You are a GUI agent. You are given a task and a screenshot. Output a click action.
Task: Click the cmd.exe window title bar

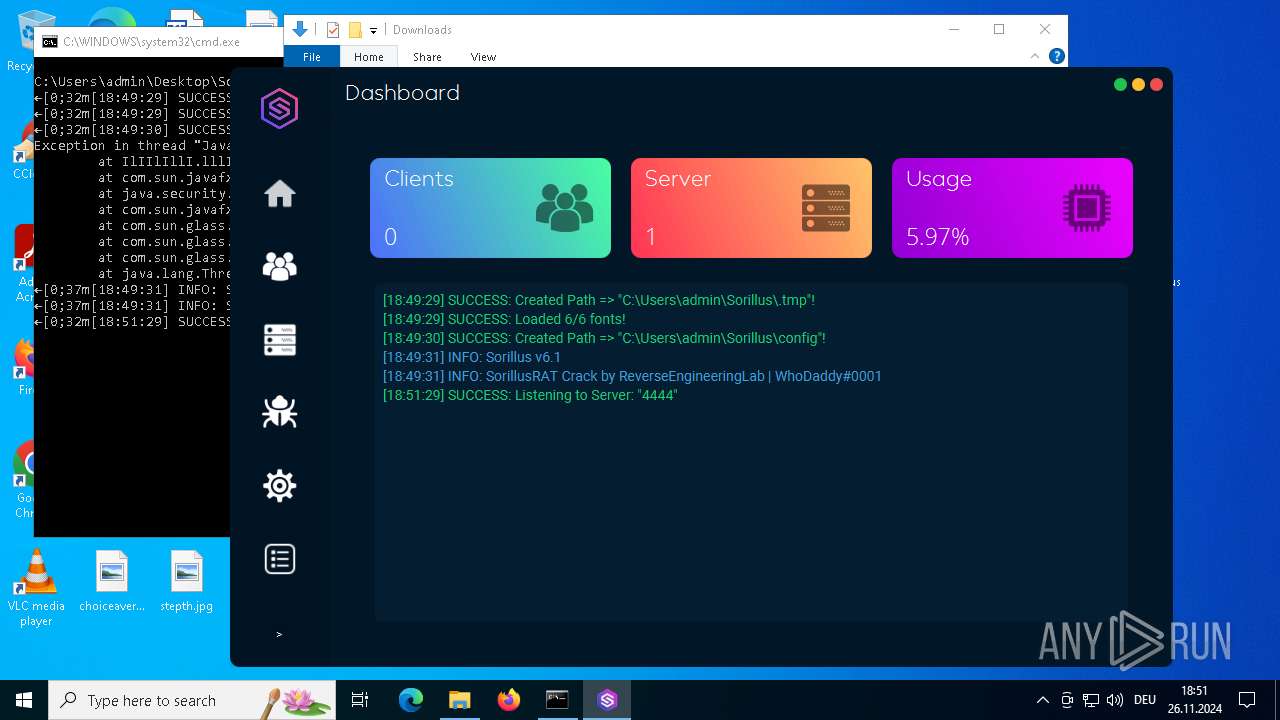coord(160,42)
